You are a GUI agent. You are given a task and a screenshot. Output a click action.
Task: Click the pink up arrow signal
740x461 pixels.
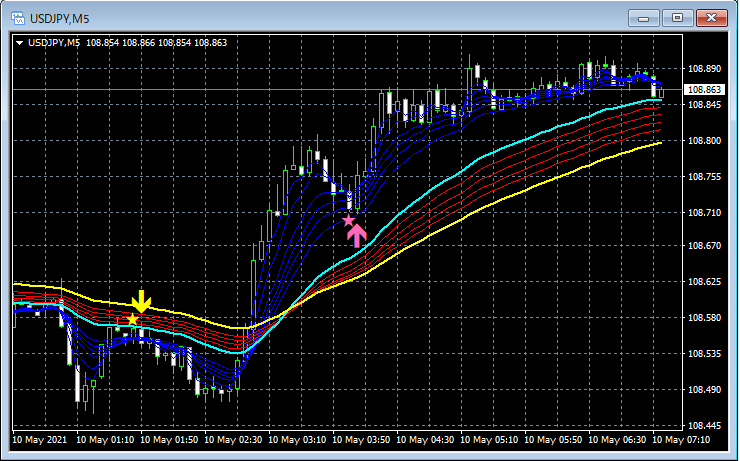point(357,235)
